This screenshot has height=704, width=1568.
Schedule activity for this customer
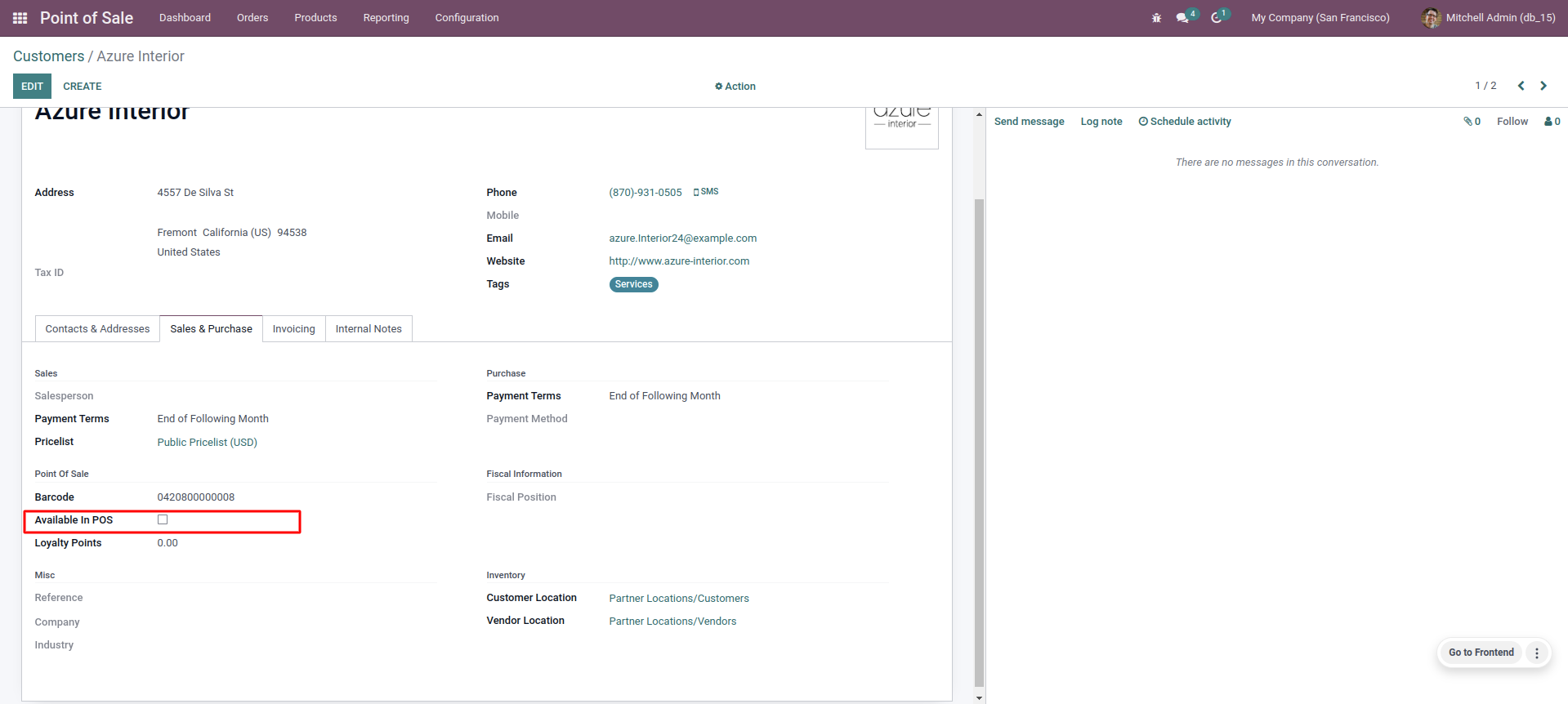(x=1185, y=122)
